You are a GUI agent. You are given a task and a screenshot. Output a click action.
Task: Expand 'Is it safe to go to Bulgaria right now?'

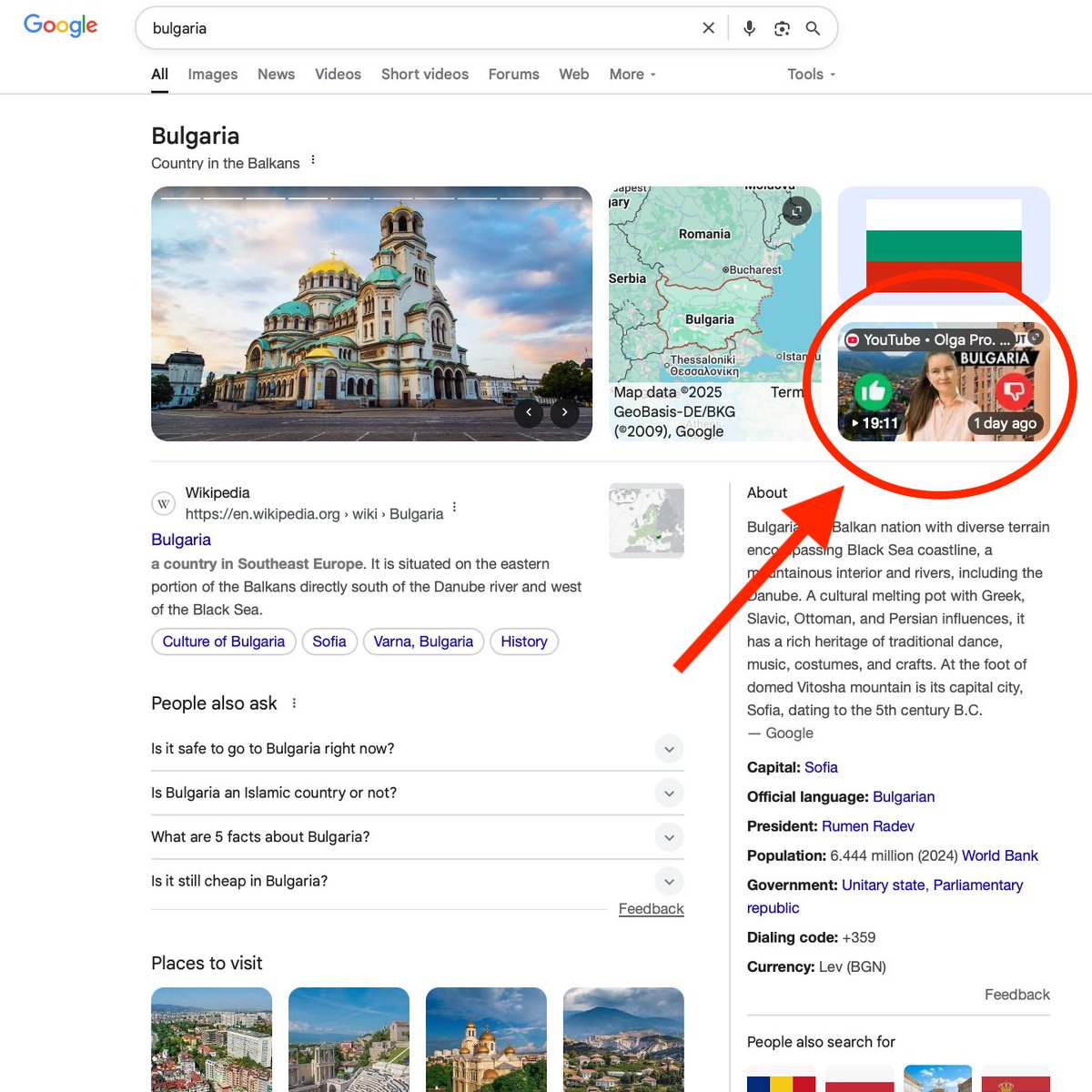tap(417, 749)
